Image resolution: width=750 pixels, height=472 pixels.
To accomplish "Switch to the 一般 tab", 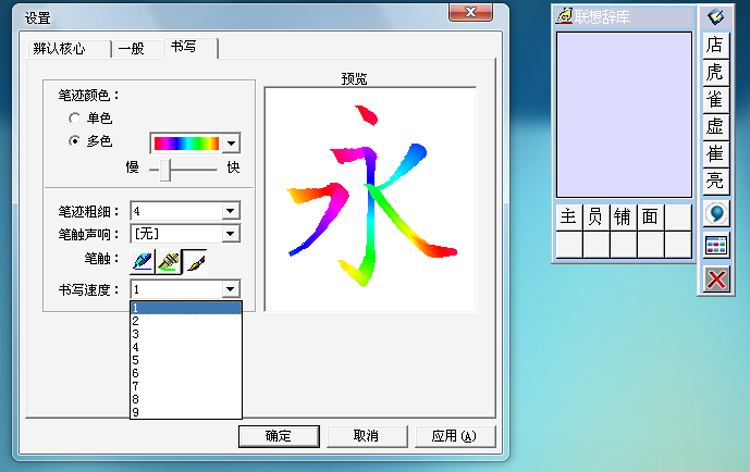I will coord(132,49).
